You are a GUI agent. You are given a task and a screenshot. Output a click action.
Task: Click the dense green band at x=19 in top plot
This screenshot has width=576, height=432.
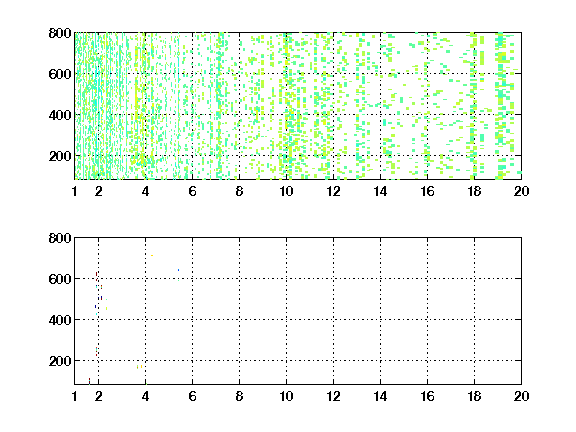[x=500, y=106]
